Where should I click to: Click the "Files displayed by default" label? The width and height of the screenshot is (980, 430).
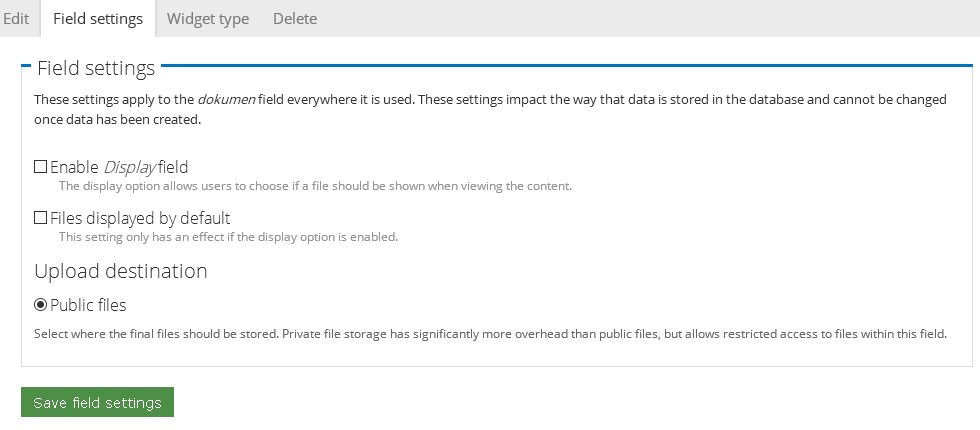pyautogui.click(x=140, y=218)
